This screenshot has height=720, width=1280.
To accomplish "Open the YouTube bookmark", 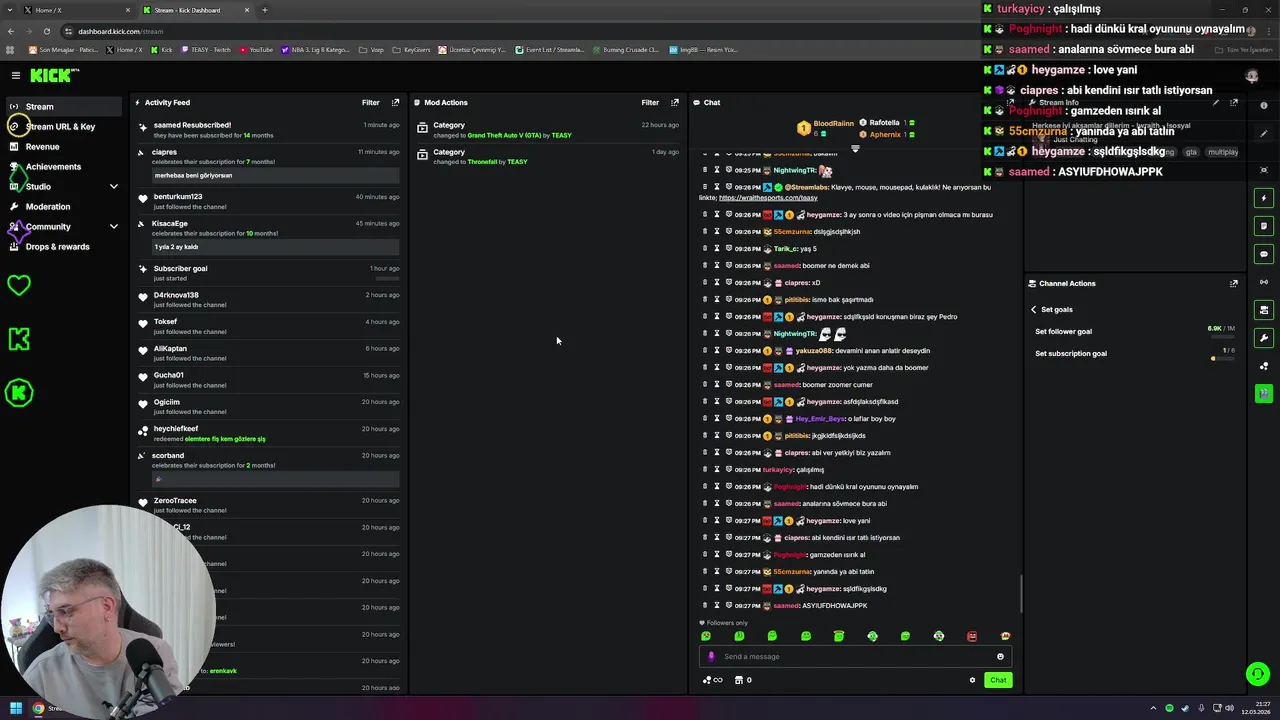I will coord(256,49).
